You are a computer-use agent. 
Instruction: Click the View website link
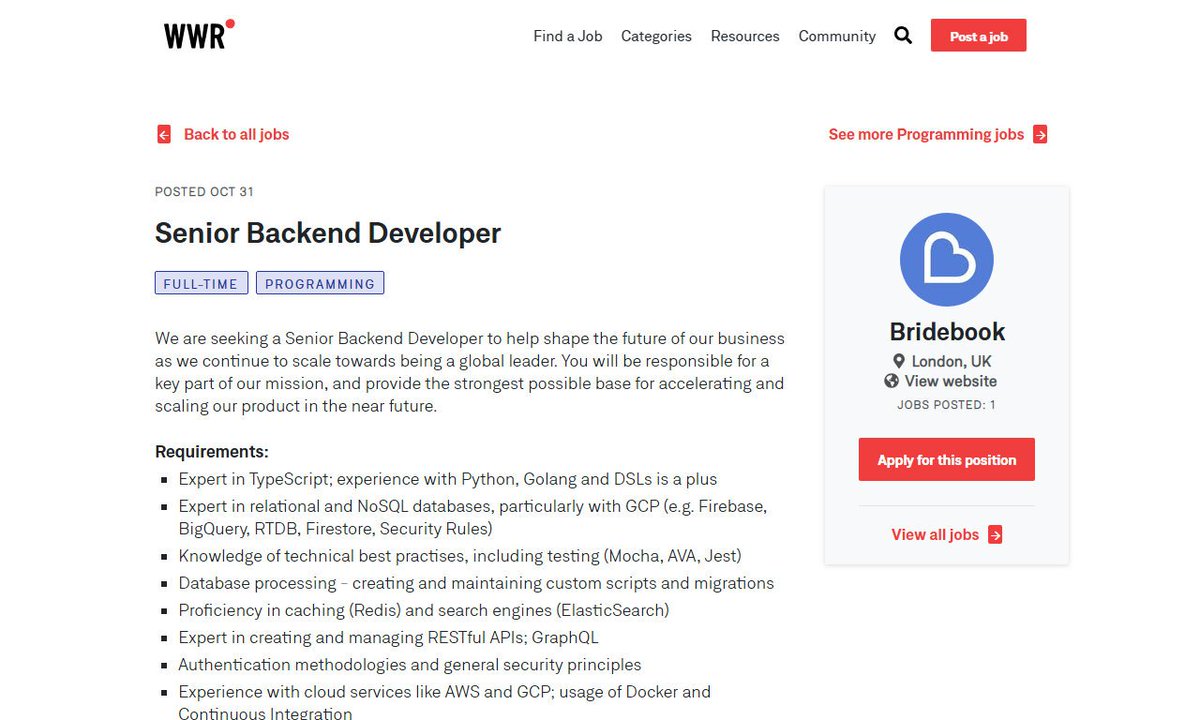point(950,381)
